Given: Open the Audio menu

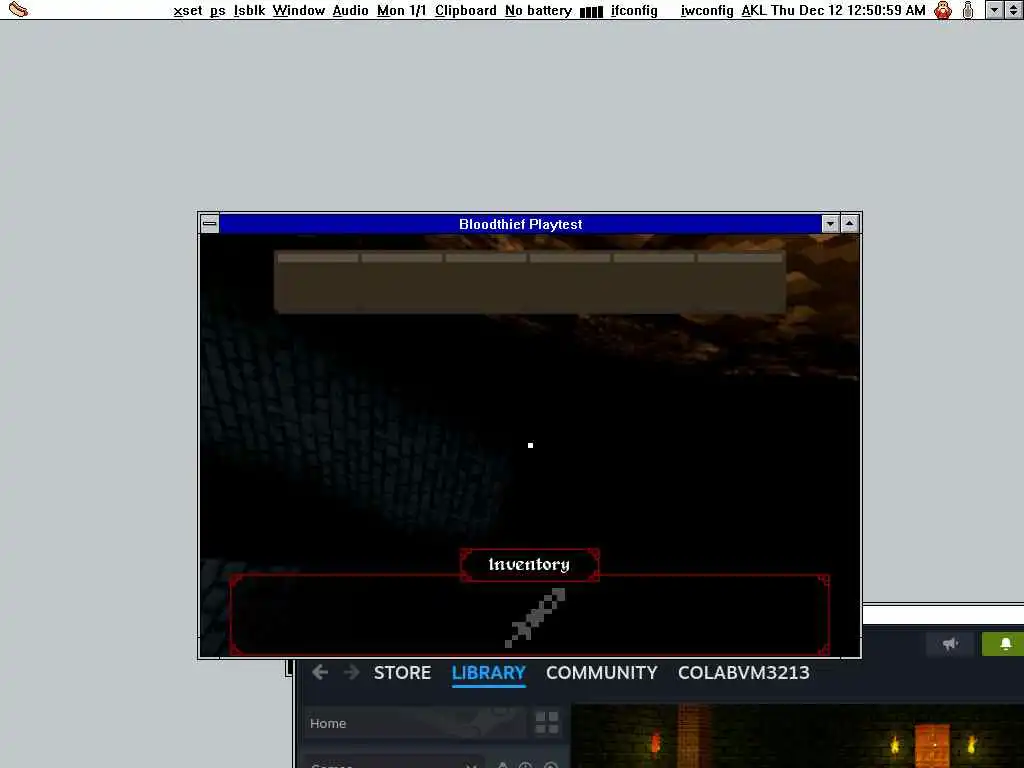Looking at the screenshot, I should [350, 10].
